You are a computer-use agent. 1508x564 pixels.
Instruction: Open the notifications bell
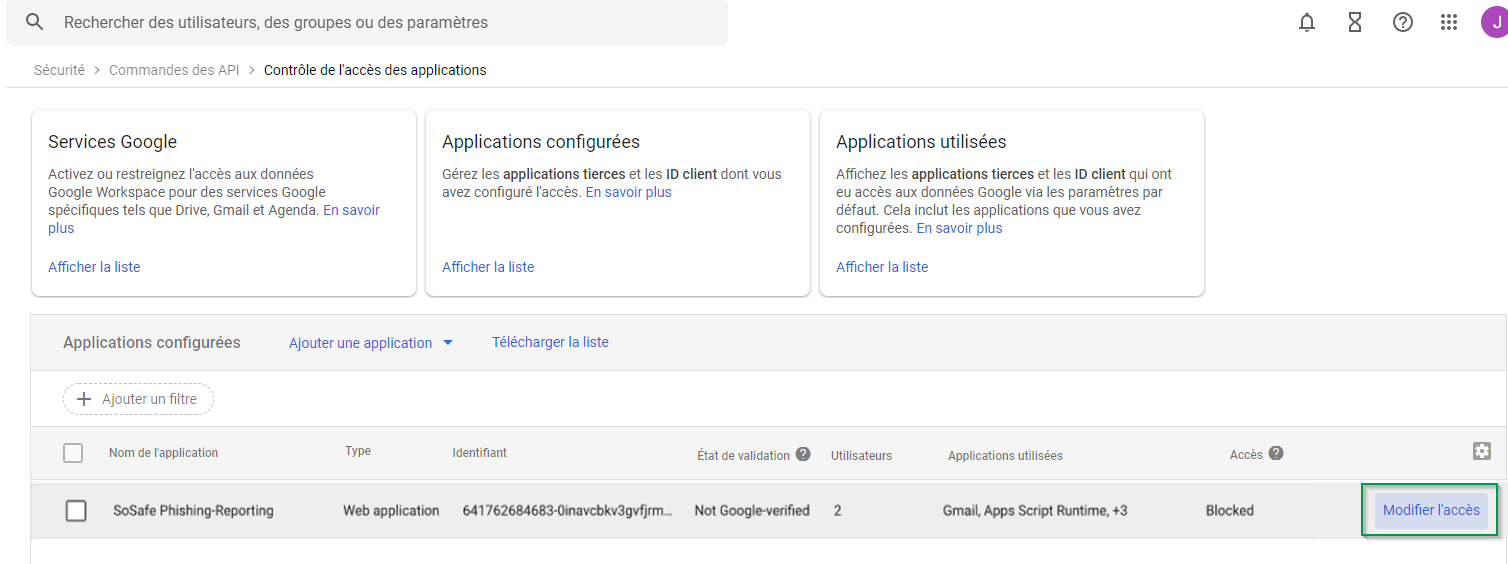(1307, 22)
